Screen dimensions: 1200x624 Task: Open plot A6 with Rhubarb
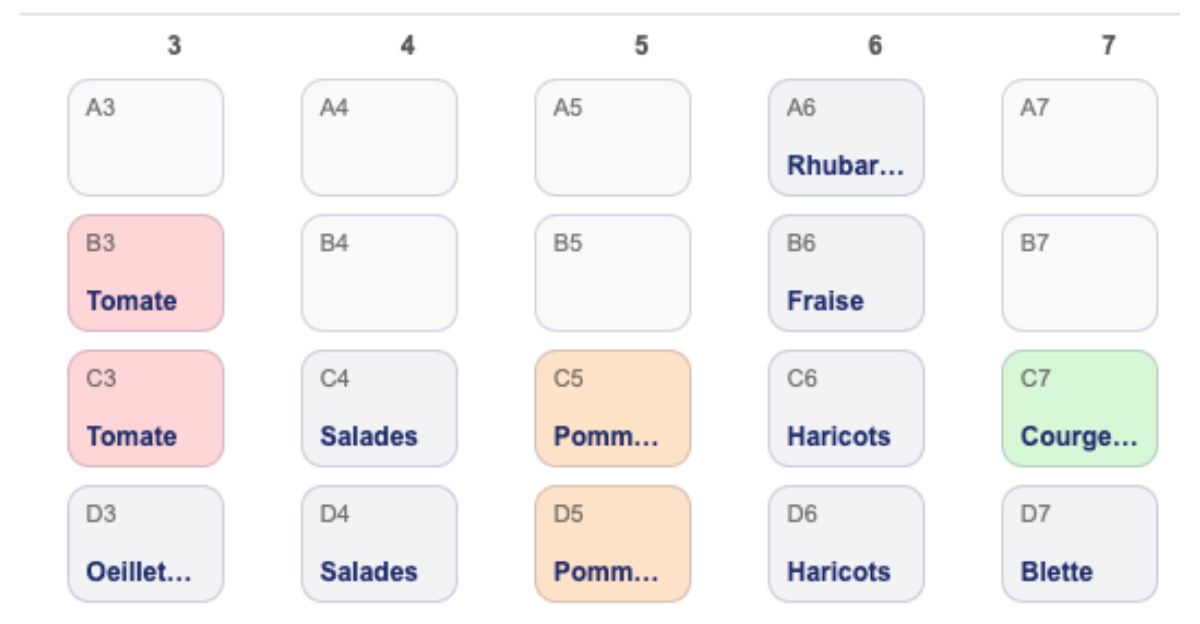point(846,138)
